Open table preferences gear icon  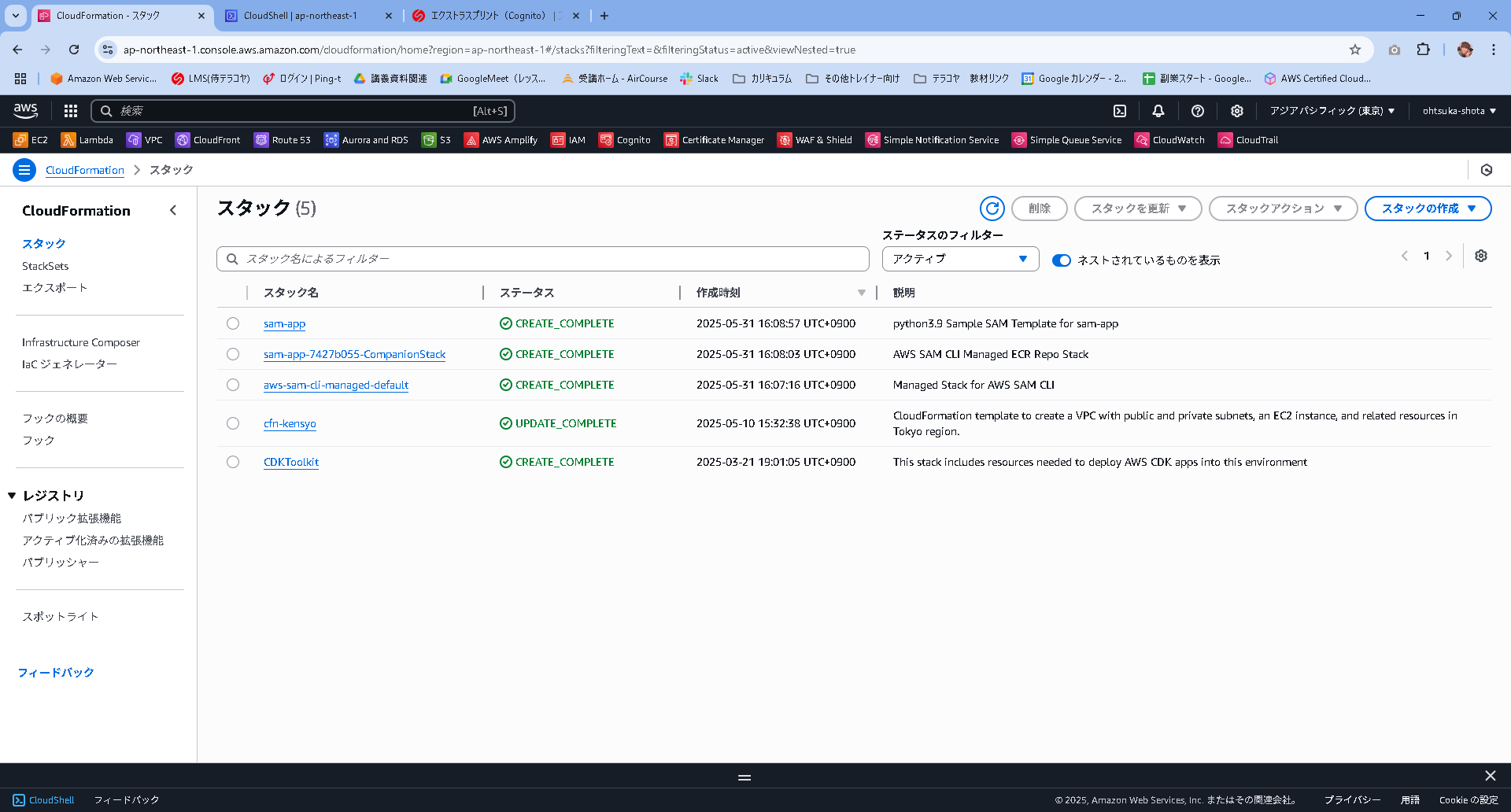point(1481,256)
